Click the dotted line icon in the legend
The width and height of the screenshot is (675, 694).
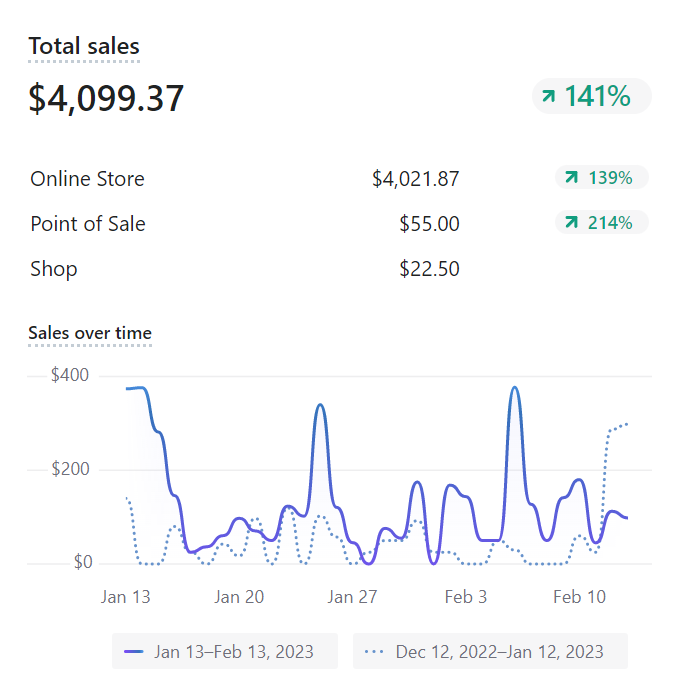coord(374,652)
